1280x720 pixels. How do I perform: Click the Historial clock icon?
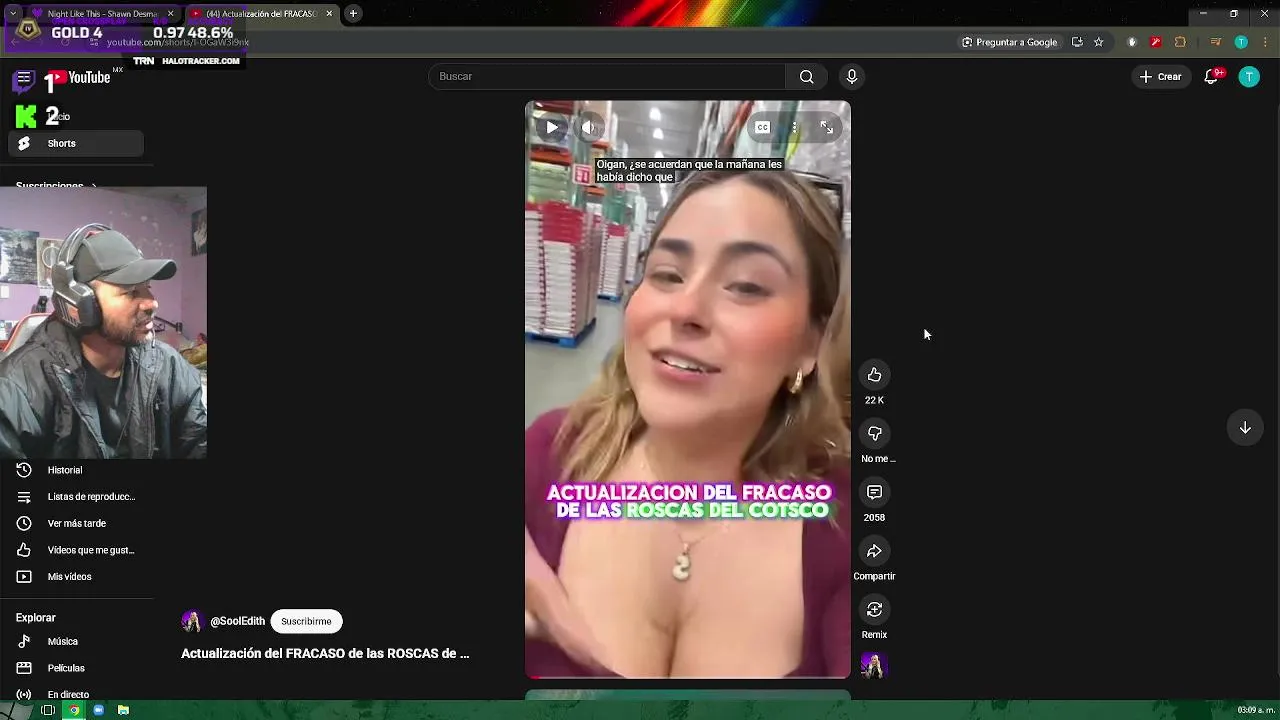pyautogui.click(x=24, y=470)
